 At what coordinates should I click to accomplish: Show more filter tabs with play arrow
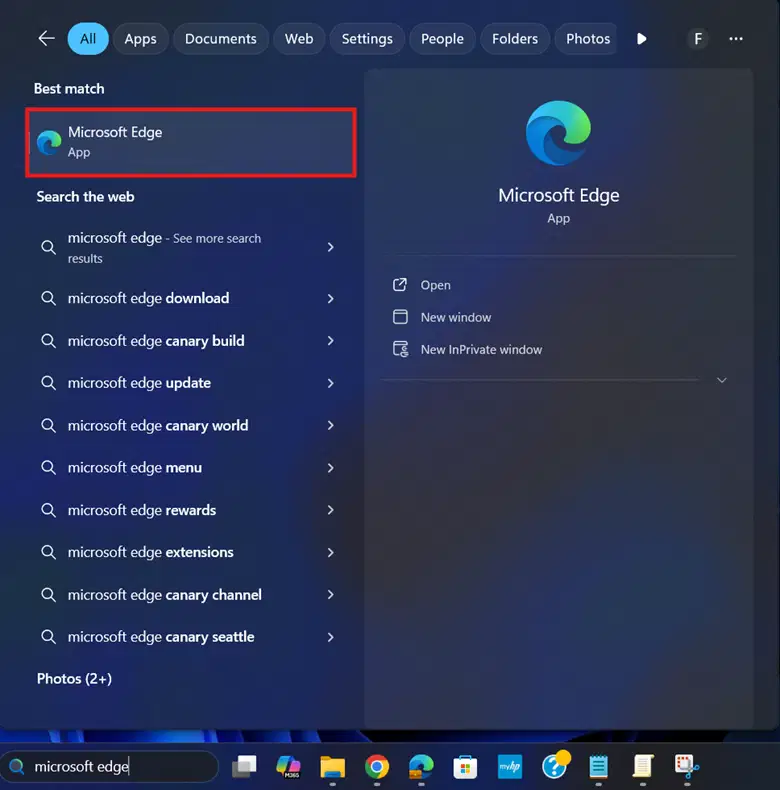(641, 39)
